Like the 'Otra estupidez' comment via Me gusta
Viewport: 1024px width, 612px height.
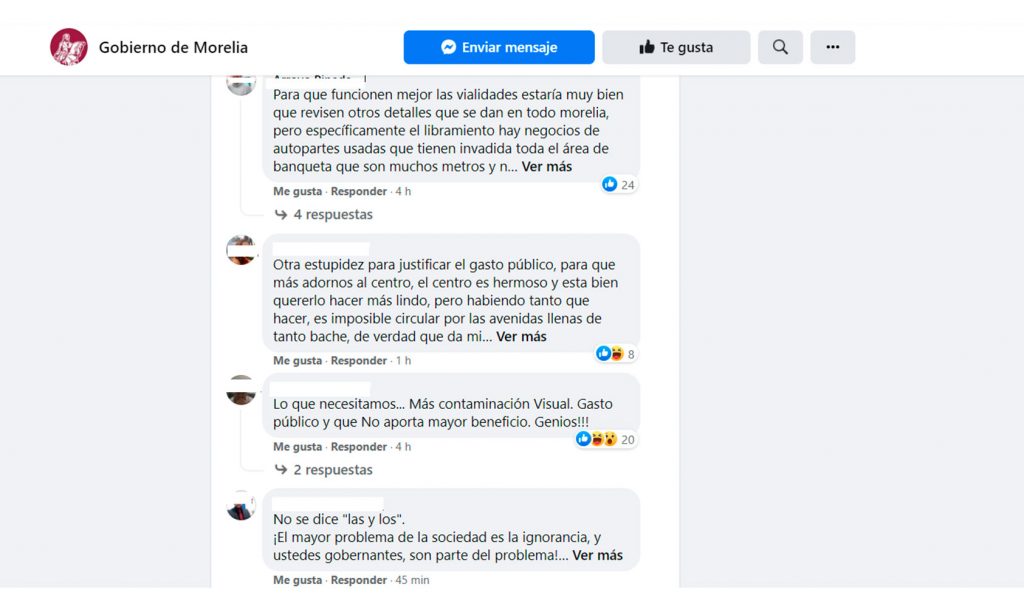click(x=297, y=361)
